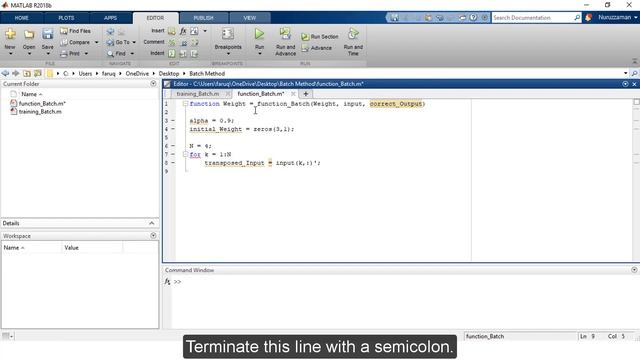This screenshot has height=360, width=640.
Task: Click the notifications bell icon
Action: point(588,18)
